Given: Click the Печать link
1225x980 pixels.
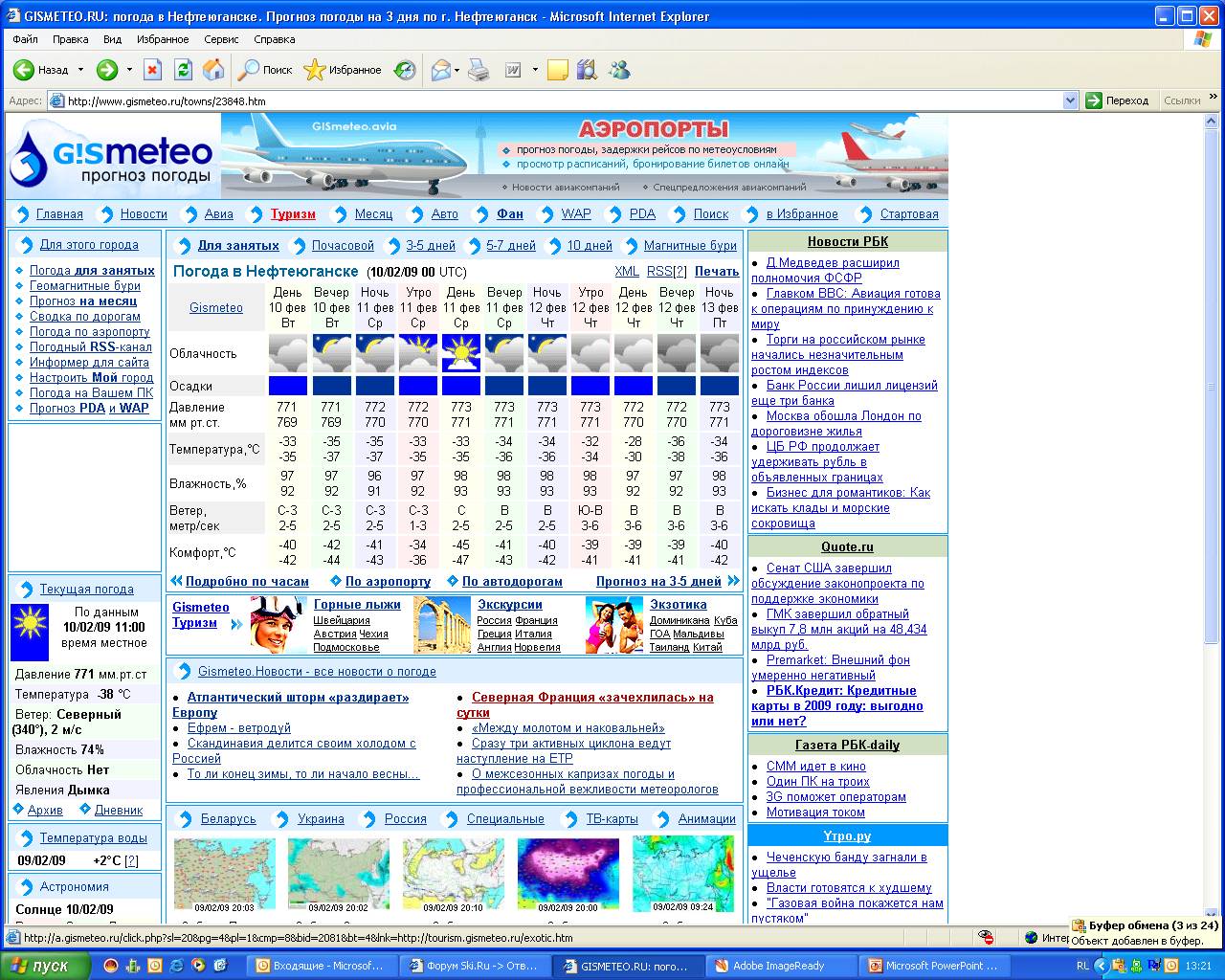Looking at the screenshot, I should coord(717,272).
